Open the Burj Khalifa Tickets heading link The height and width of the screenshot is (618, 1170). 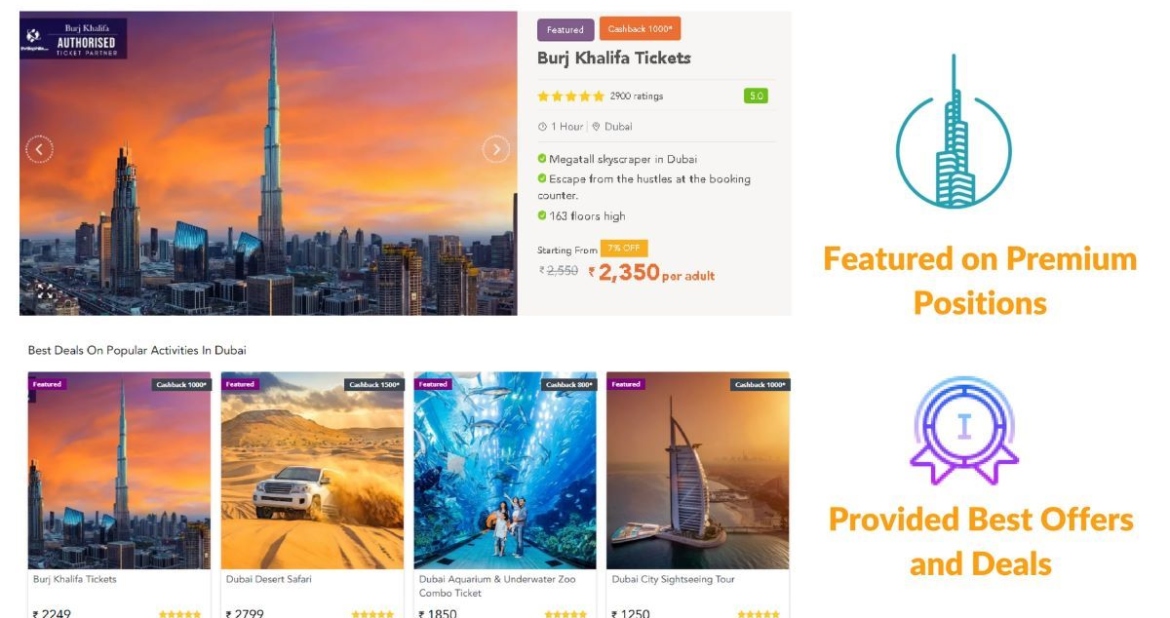614,58
